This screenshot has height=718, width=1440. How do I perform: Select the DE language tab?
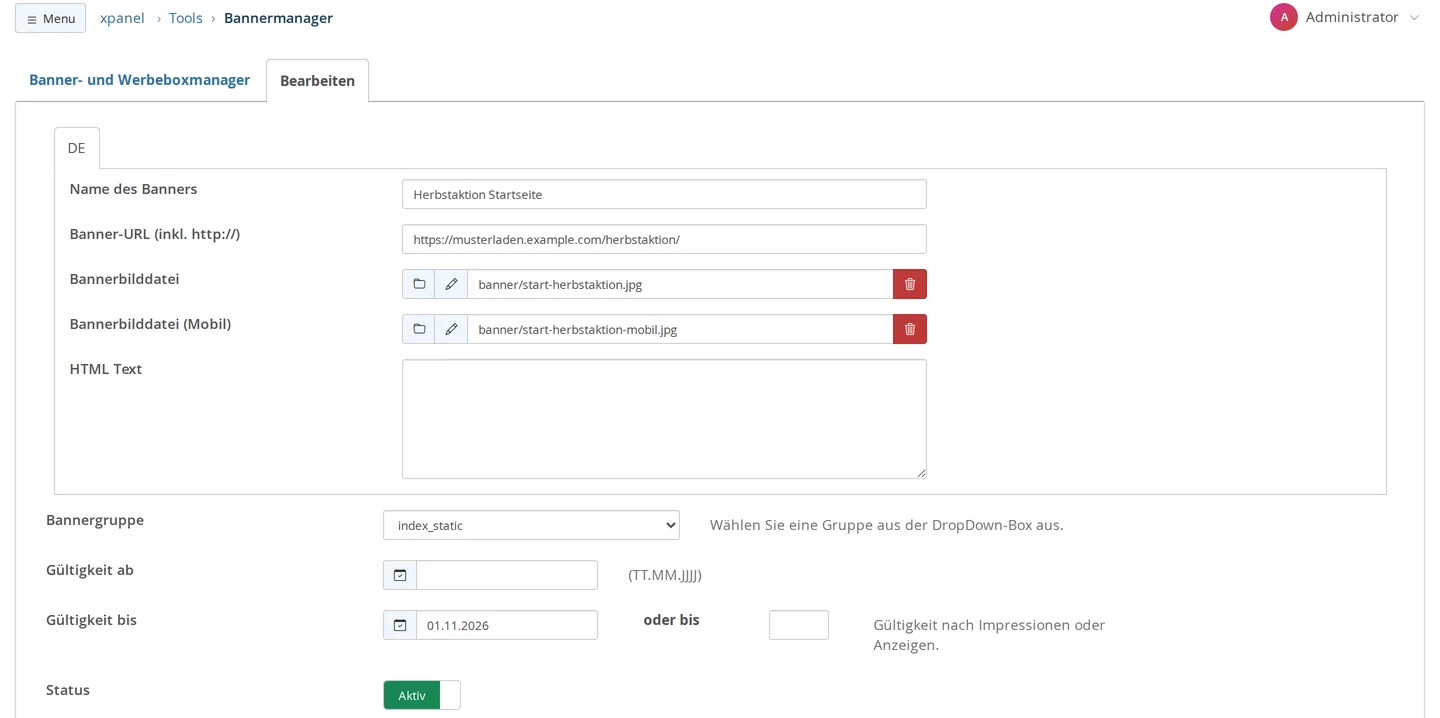coord(77,148)
